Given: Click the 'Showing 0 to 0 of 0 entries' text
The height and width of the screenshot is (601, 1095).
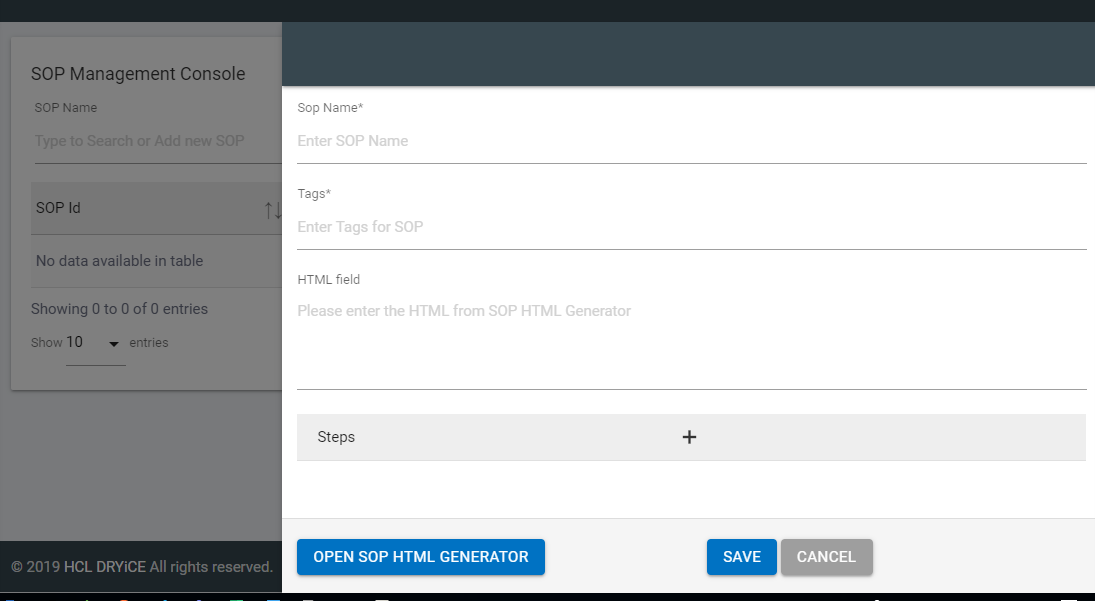Looking at the screenshot, I should [x=120, y=309].
